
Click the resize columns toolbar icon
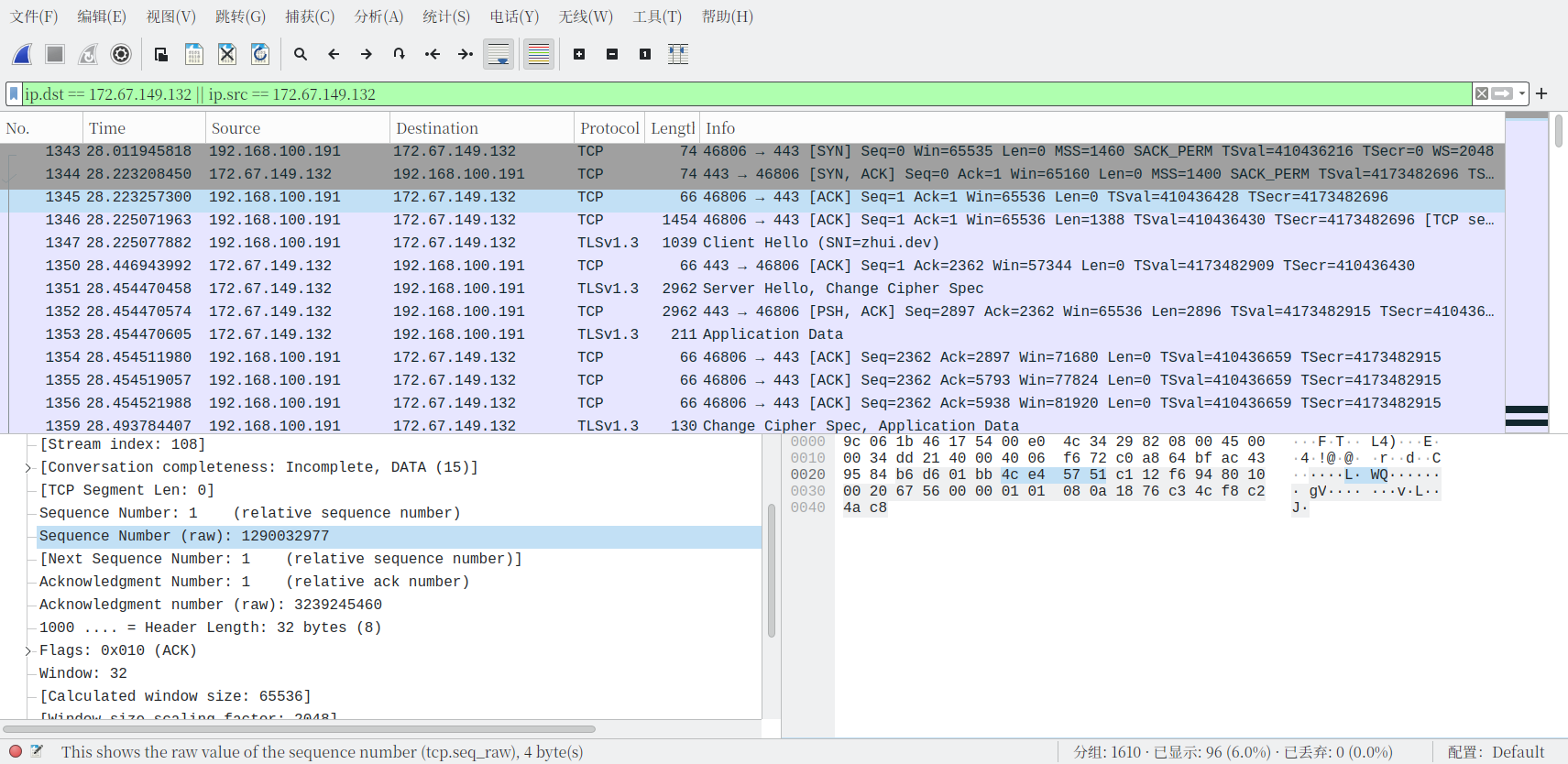[x=678, y=54]
